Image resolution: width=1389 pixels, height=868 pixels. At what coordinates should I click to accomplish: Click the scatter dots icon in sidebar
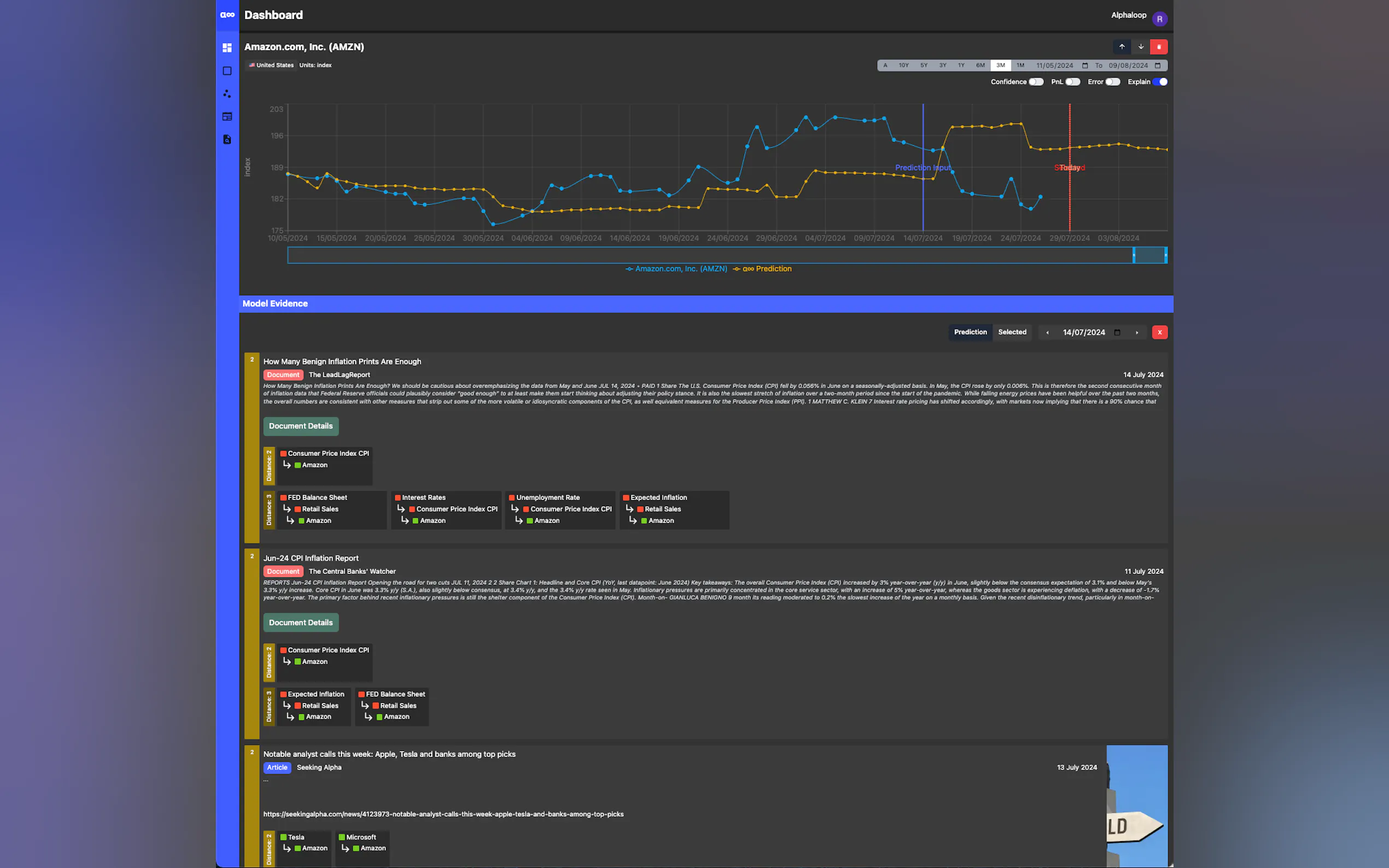[227, 93]
